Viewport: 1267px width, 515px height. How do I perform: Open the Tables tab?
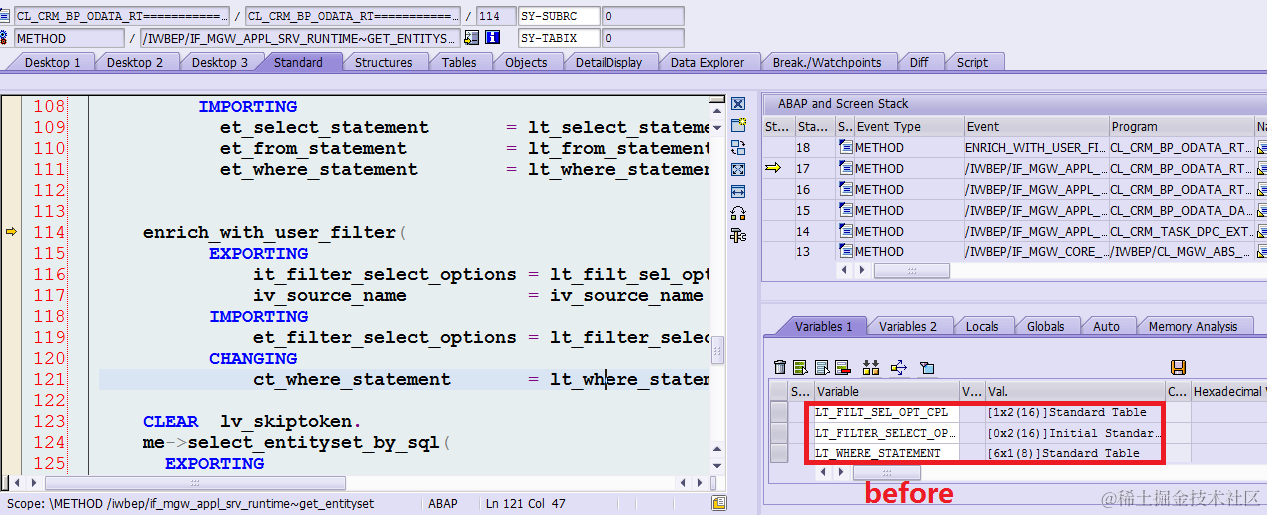tap(459, 62)
